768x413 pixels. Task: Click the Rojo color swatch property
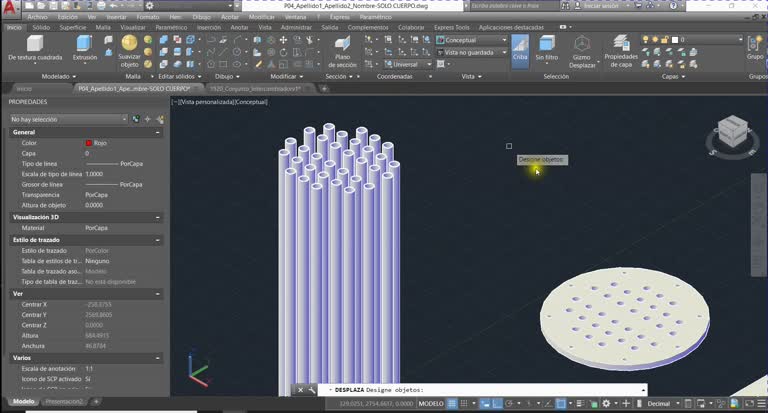89,143
